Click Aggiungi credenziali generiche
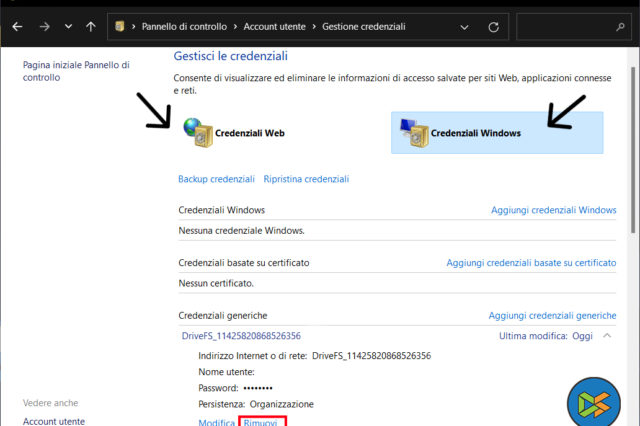 (552, 315)
